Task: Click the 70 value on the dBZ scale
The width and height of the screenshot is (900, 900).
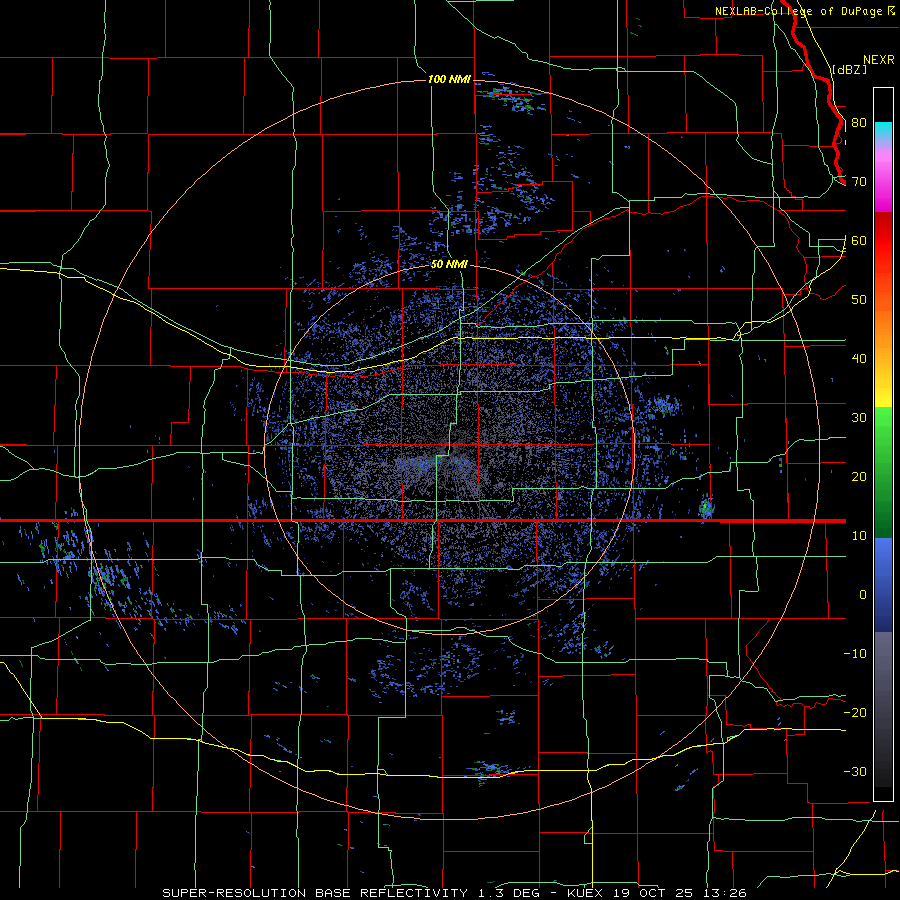Action: point(859,182)
